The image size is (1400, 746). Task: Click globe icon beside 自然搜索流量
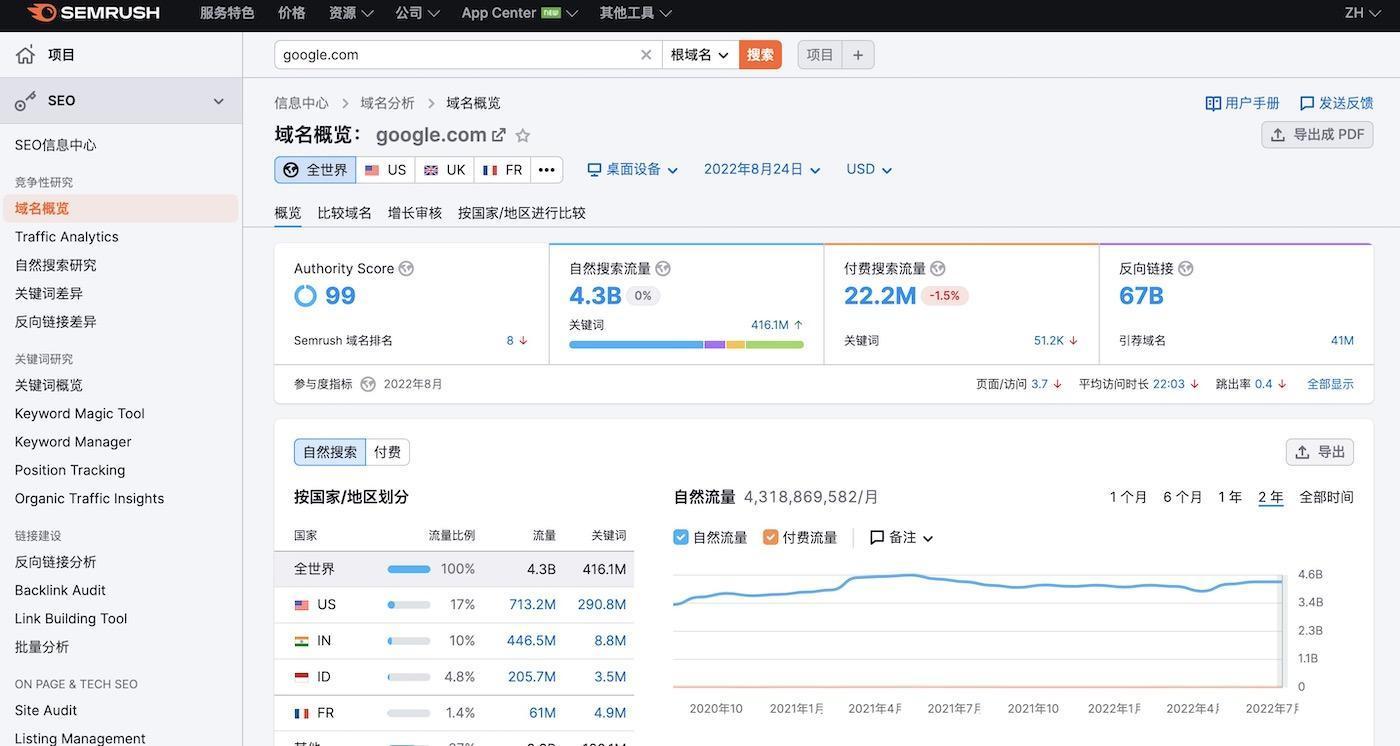pos(663,269)
